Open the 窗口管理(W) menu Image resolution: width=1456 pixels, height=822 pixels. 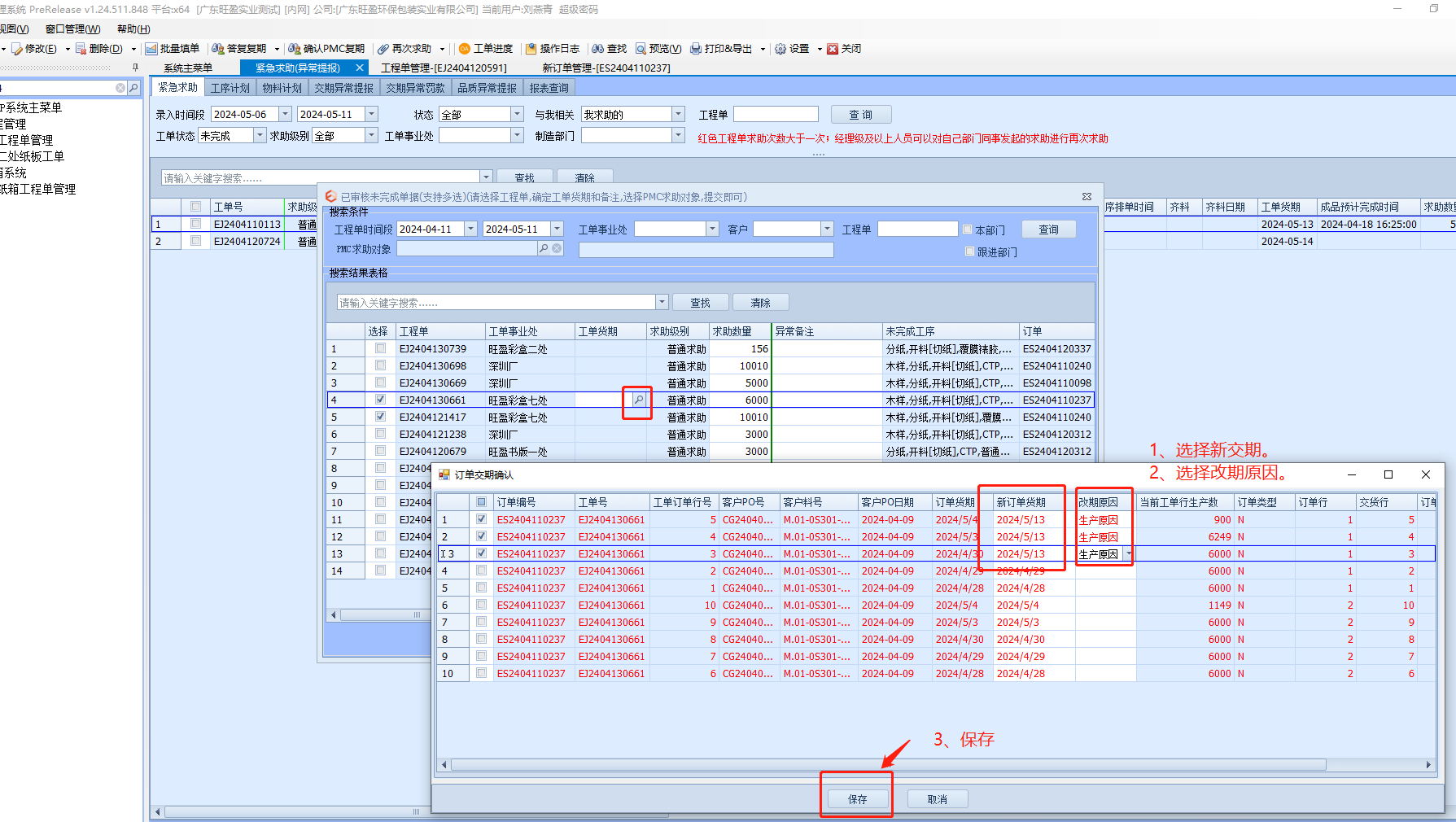(x=73, y=29)
